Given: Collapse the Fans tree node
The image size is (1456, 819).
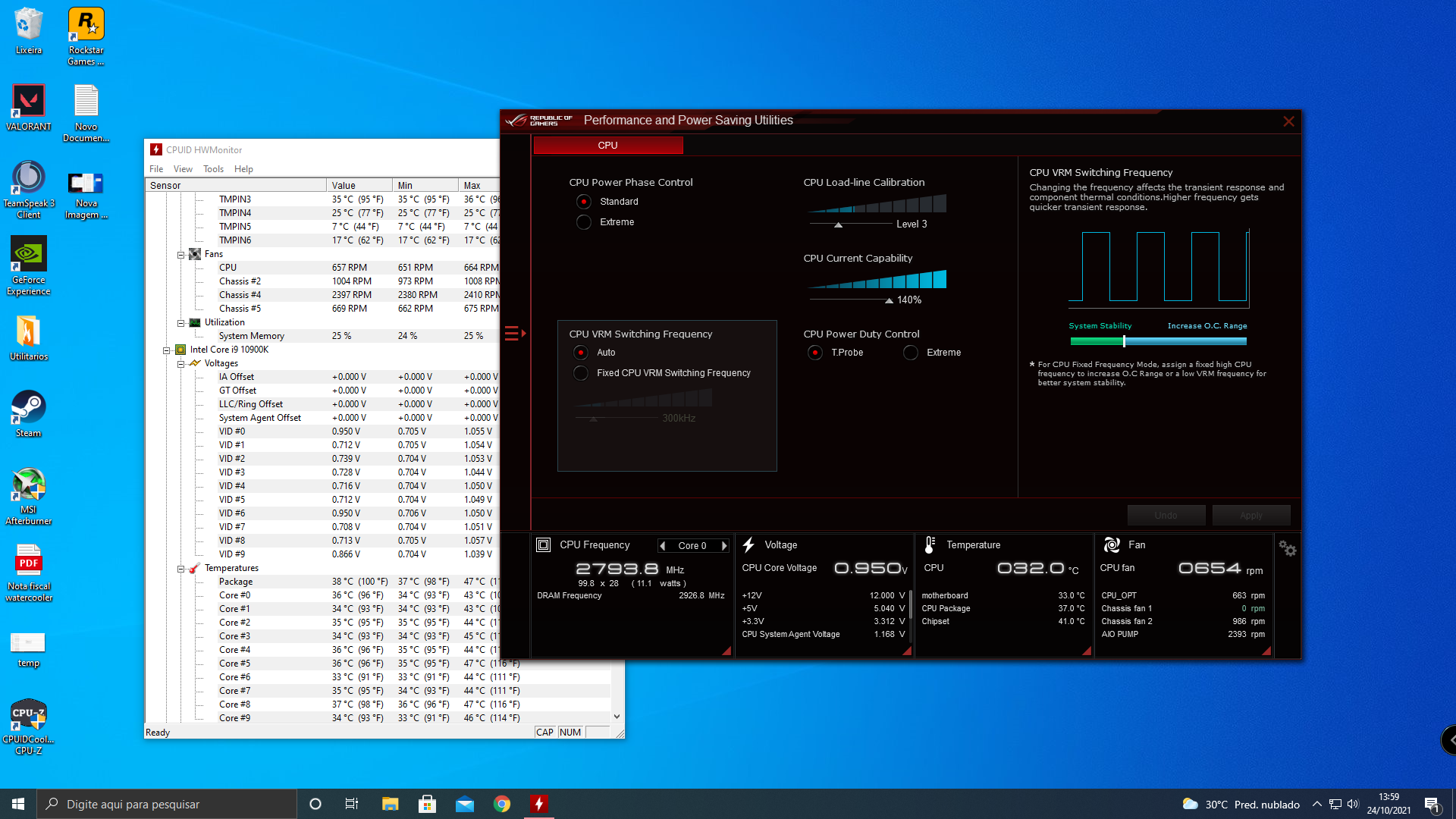Looking at the screenshot, I should [x=180, y=255].
